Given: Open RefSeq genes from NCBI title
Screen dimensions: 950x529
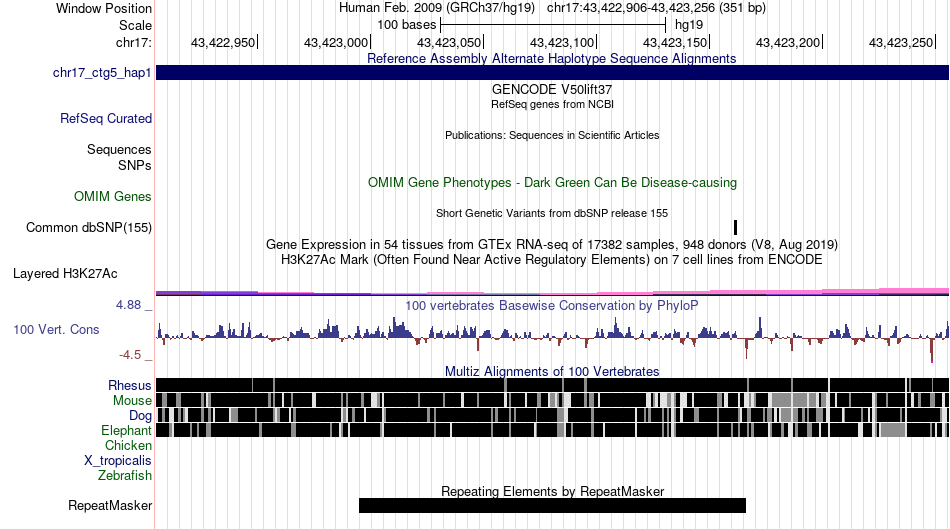Looking at the screenshot, I should 552,104.
